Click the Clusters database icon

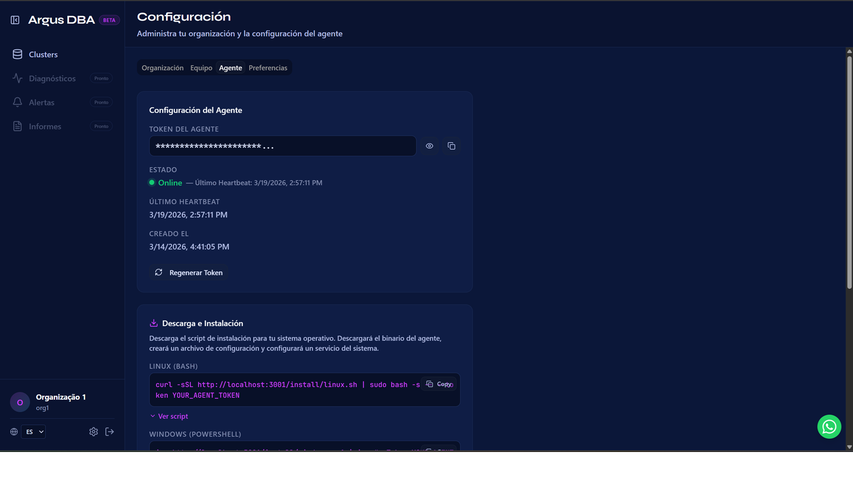[17, 54]
